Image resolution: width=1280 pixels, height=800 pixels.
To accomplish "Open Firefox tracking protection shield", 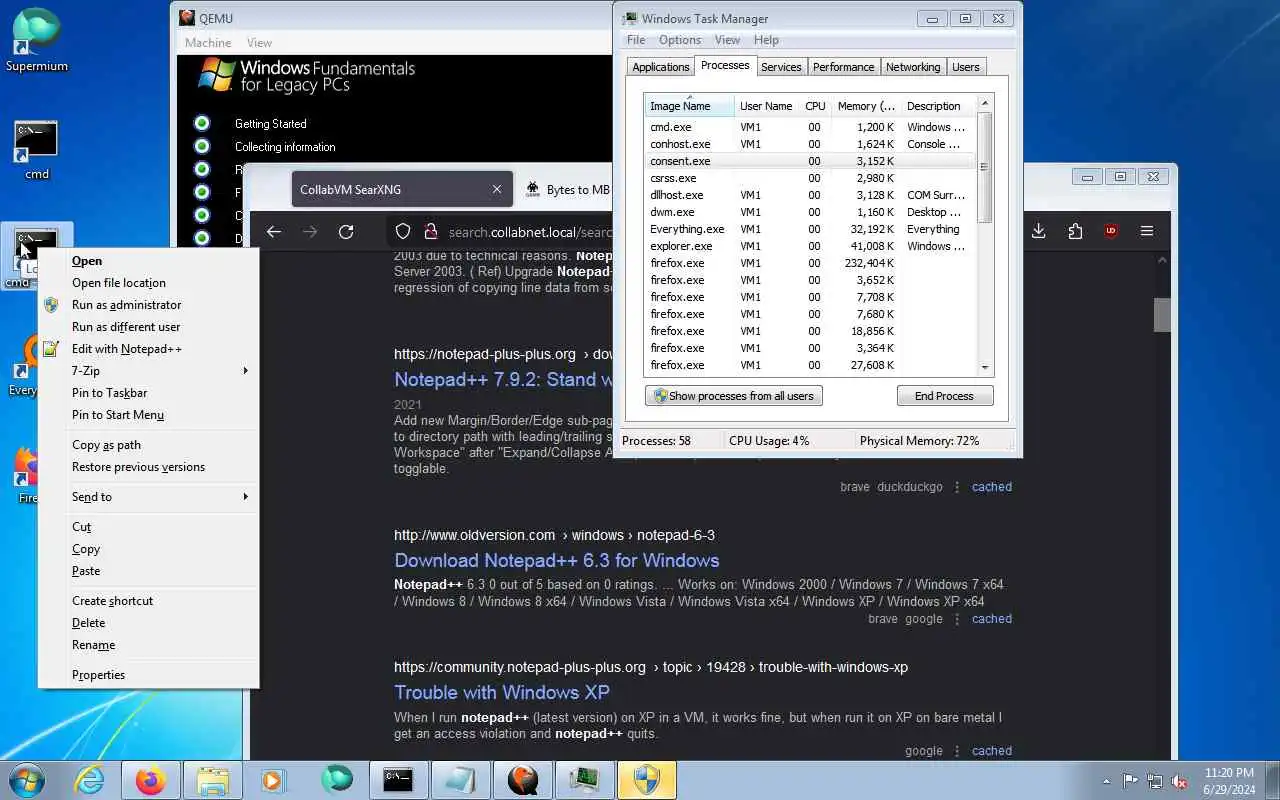I will 403,232.
